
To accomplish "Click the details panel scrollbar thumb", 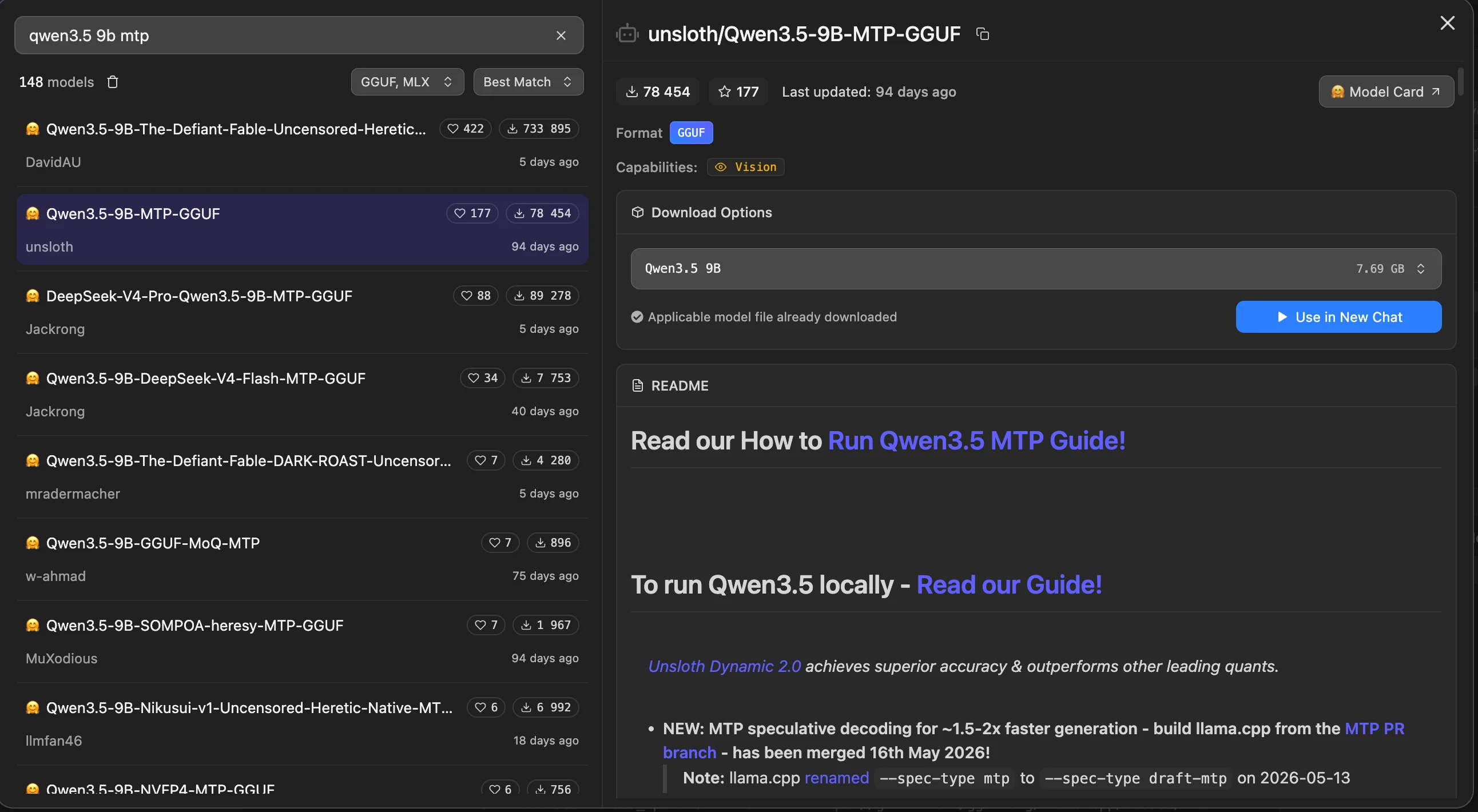I will tap(1460, 81).
